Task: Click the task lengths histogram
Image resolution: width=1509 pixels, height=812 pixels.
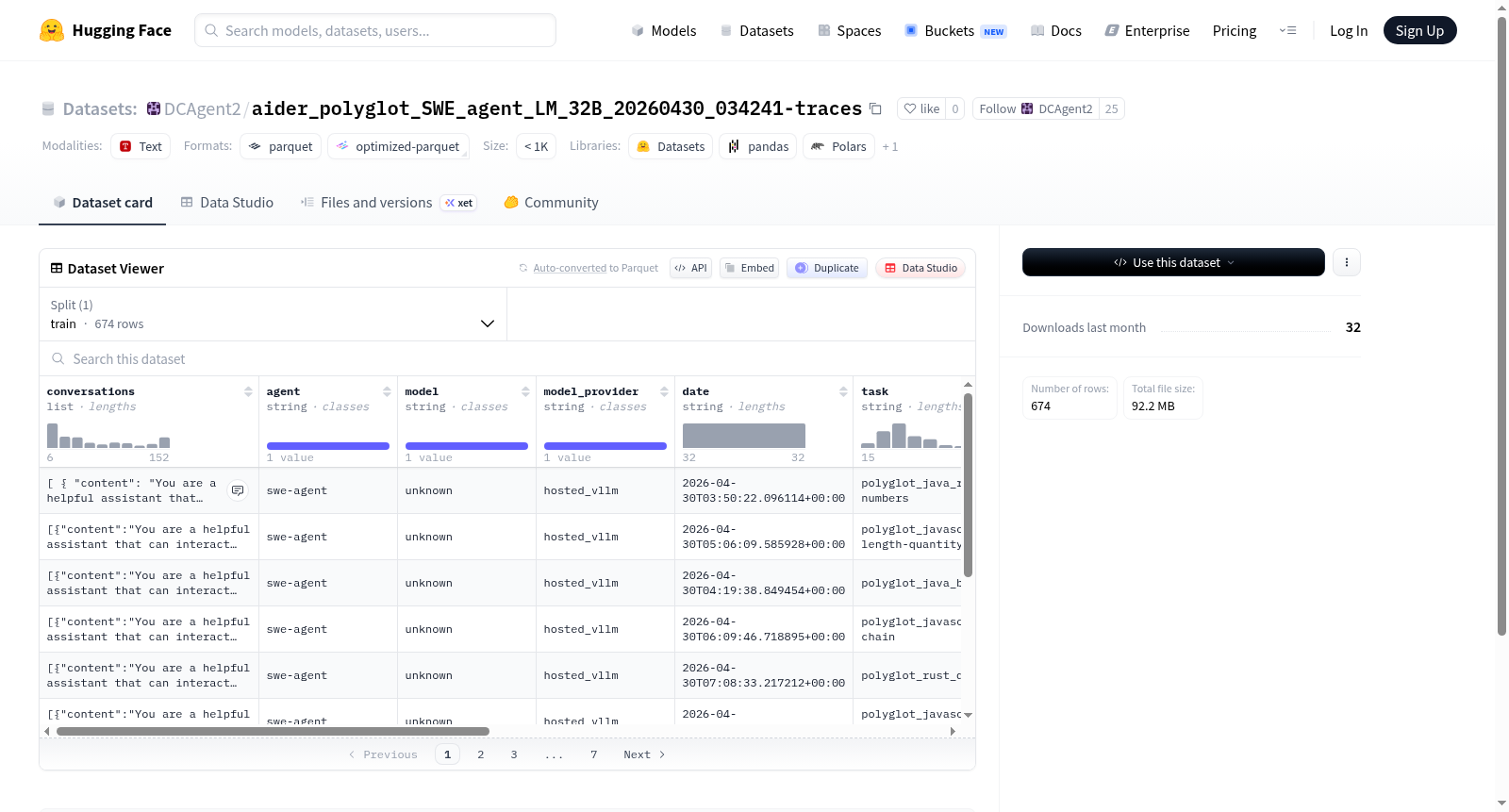Action: [x=911, y=436]
